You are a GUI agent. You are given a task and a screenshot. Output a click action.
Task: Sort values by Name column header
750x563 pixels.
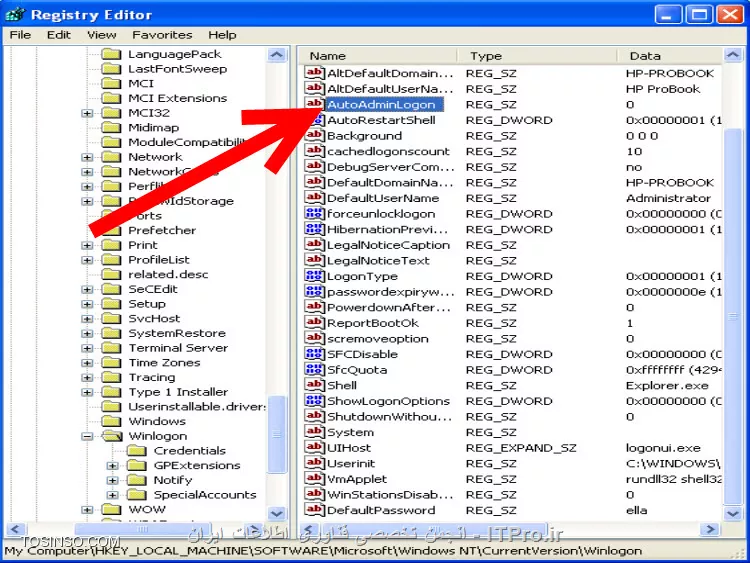(x=378, y=55)
